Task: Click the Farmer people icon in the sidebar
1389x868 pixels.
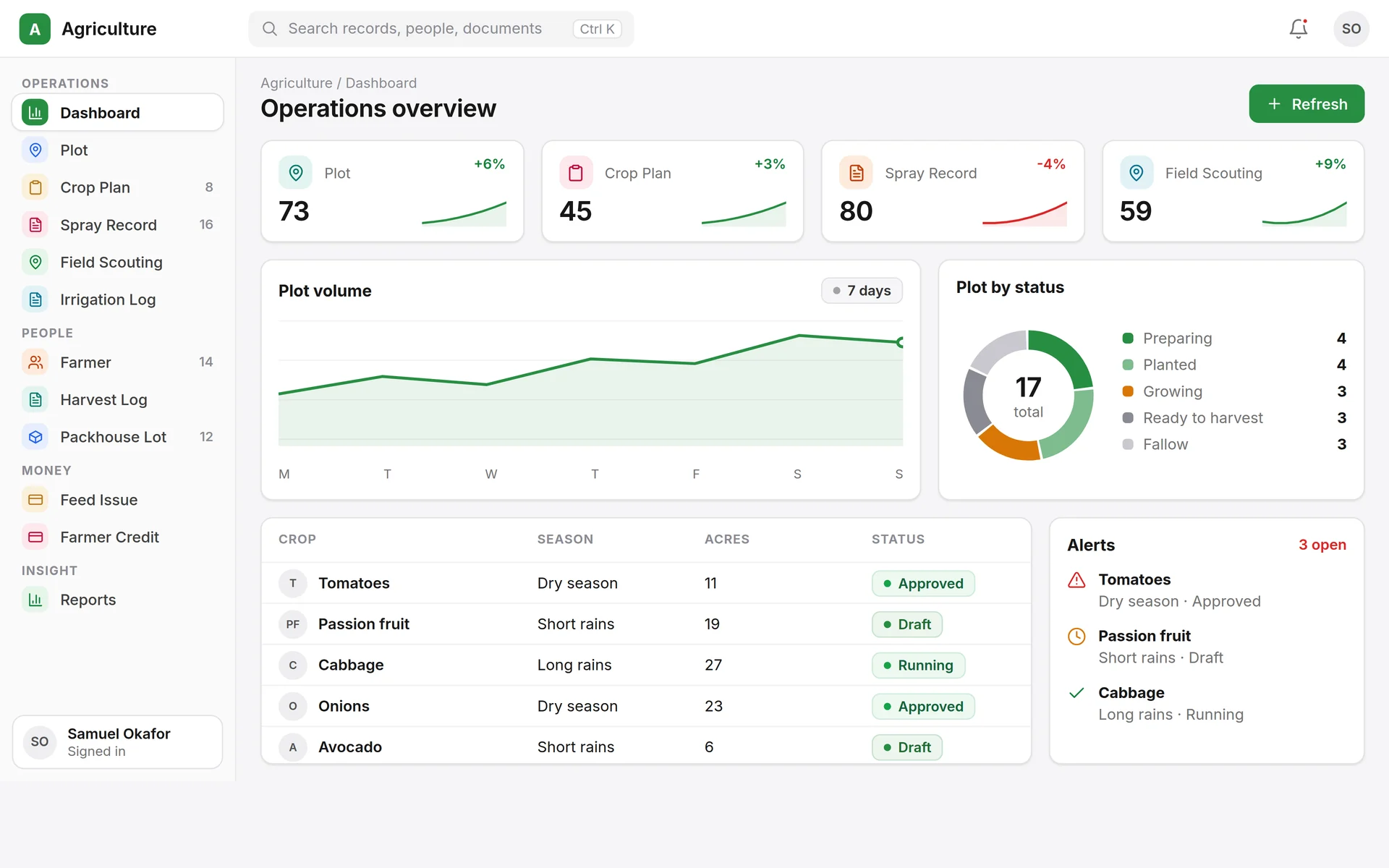Action: click(35, 362)
